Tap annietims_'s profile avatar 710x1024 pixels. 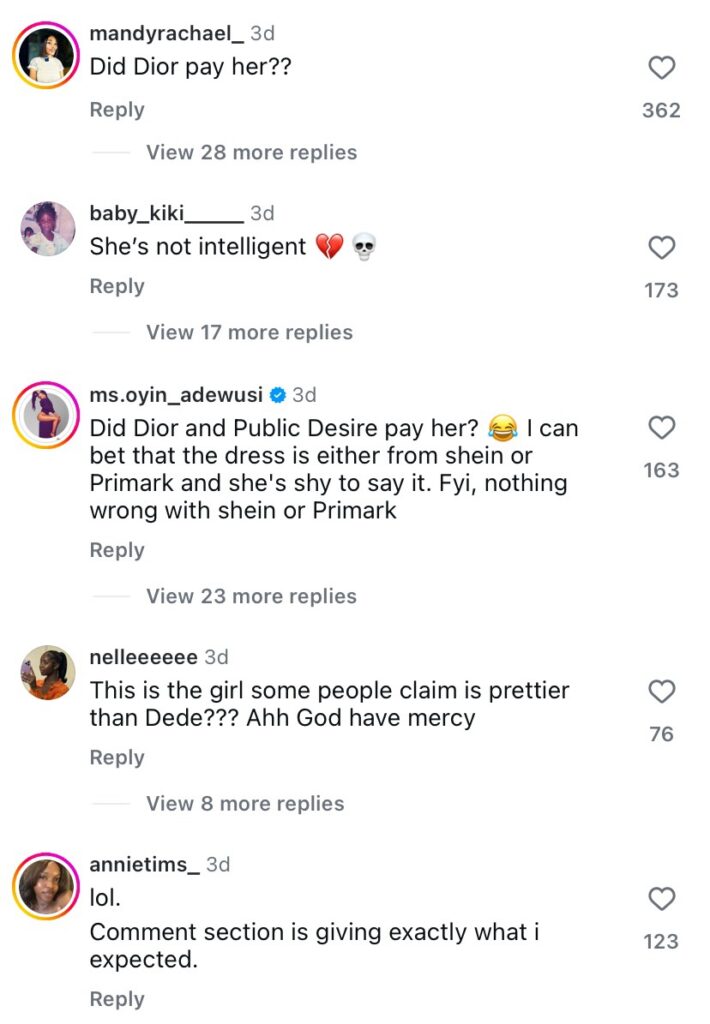47,885
